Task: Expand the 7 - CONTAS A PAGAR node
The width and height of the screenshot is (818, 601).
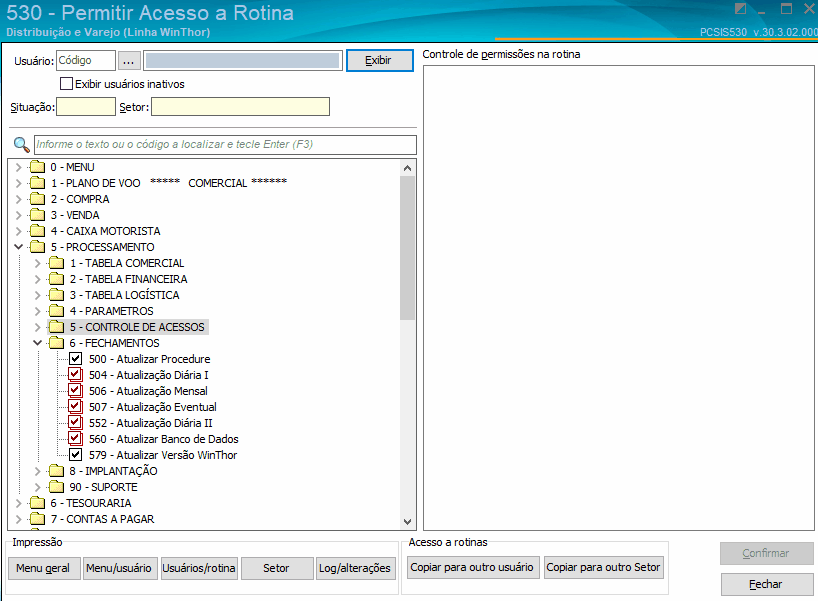Action: coord(19,519)
